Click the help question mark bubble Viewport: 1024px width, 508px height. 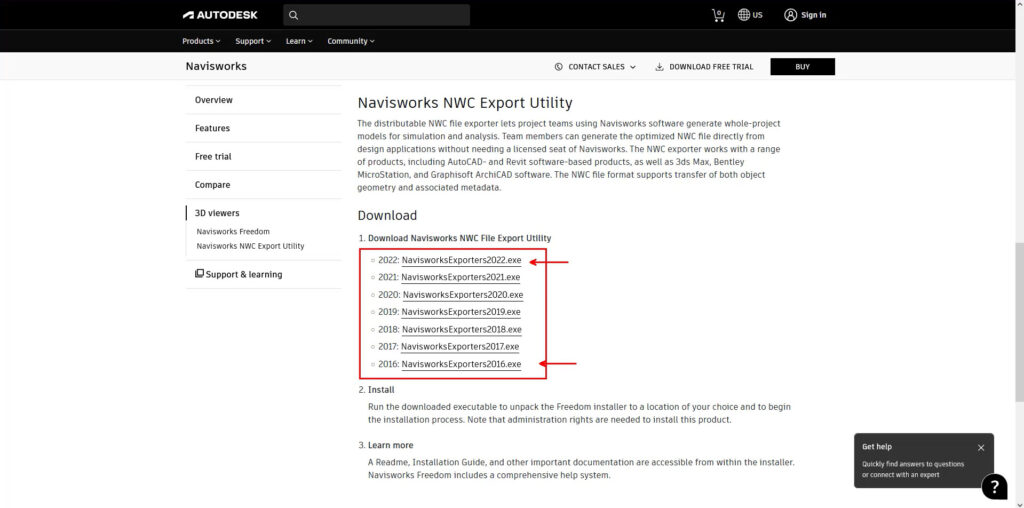click(994, 487)
